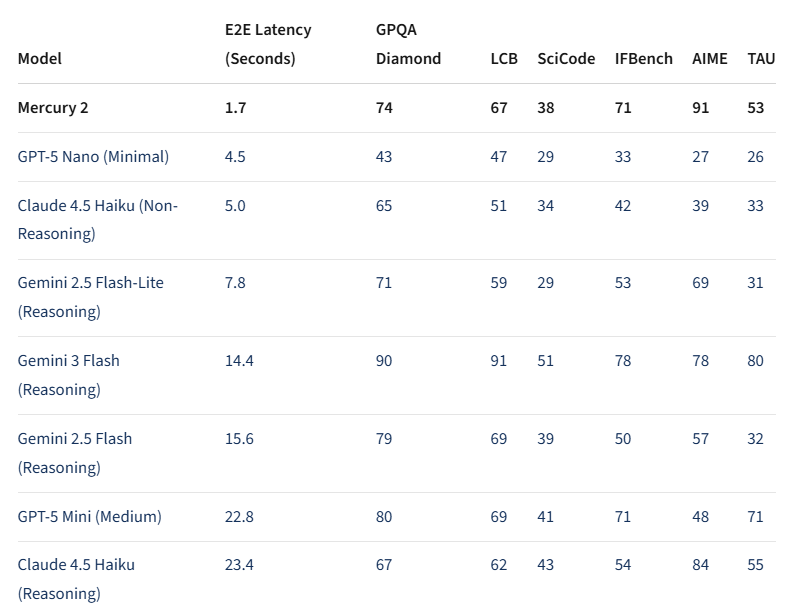
Task: Select the TAU column header
Action: pyautogui.click(x=761, y=59)
